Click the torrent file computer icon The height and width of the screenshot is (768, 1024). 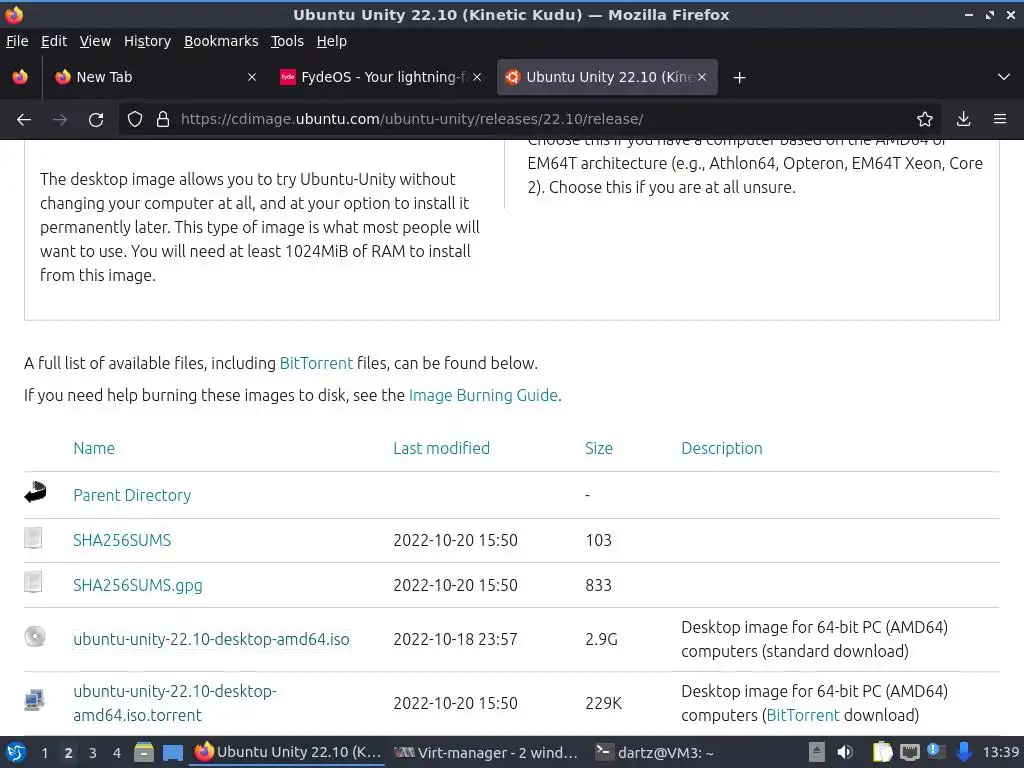point(35,700)
